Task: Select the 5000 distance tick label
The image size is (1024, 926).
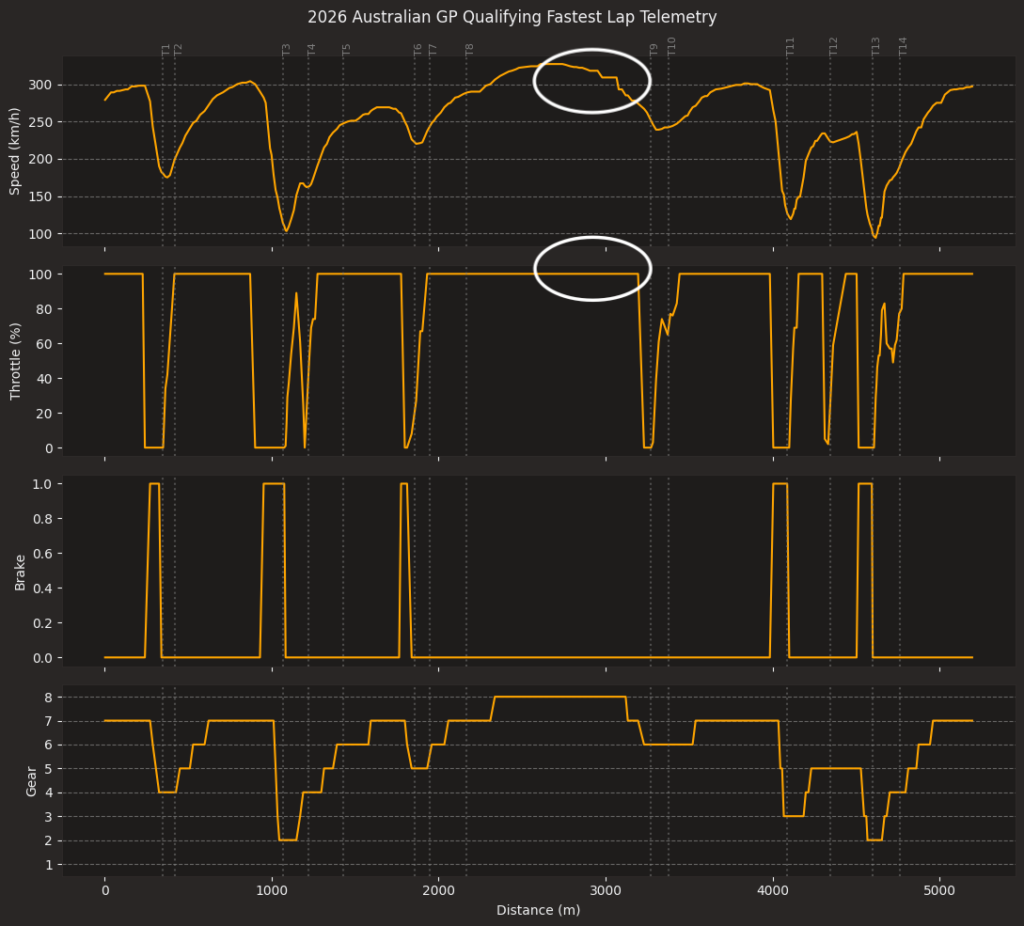Action: (x=940, y=891)
